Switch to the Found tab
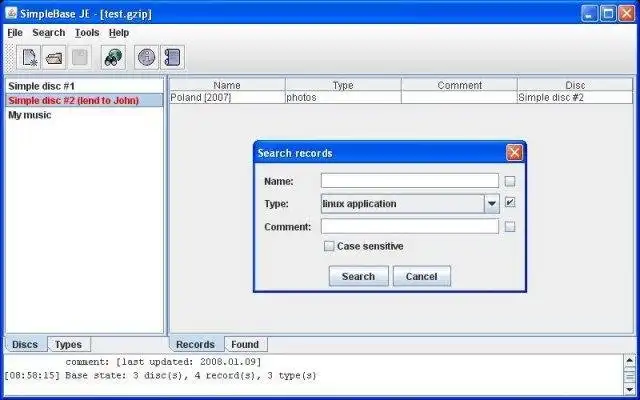The image size is (640, 400). 245,344
